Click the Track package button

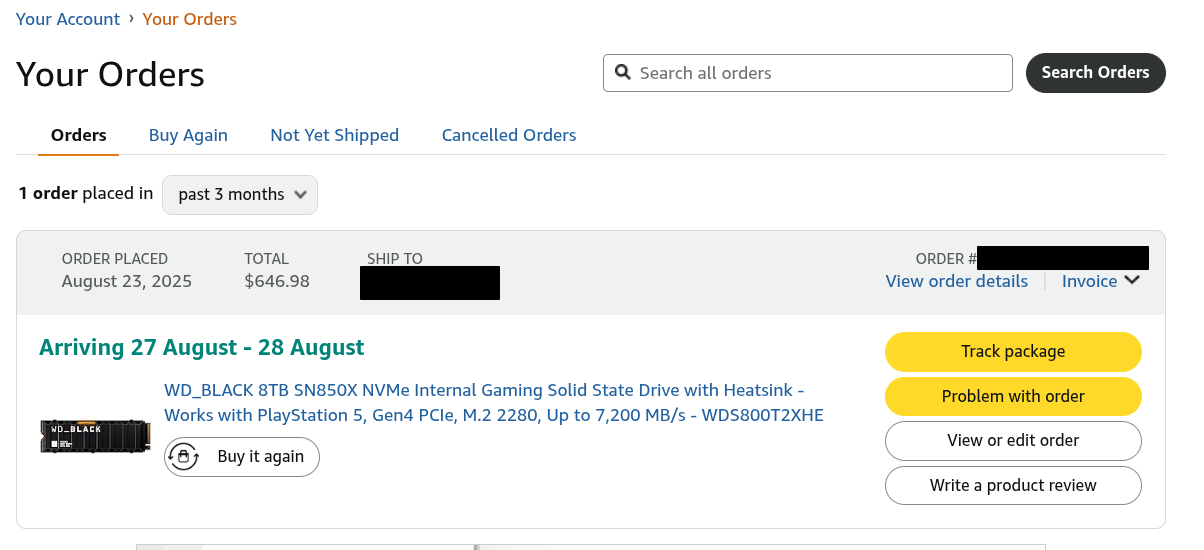(1013, 351)
